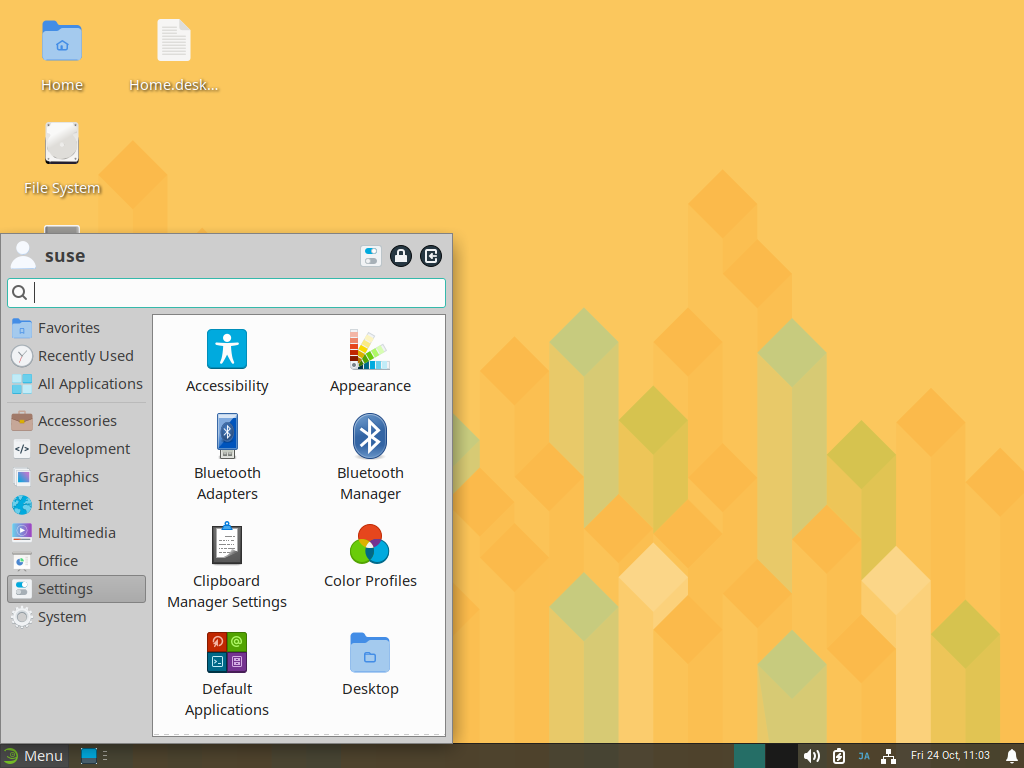Click the application search field

[x=238, y=293]
